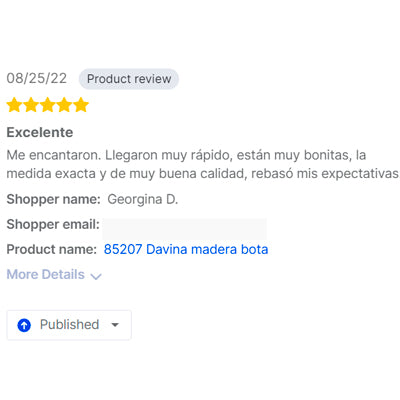The height and width of the screenshot is (400, 400).
Task: Select the 08/25/22 review date
Action: (x=37, y=79)
